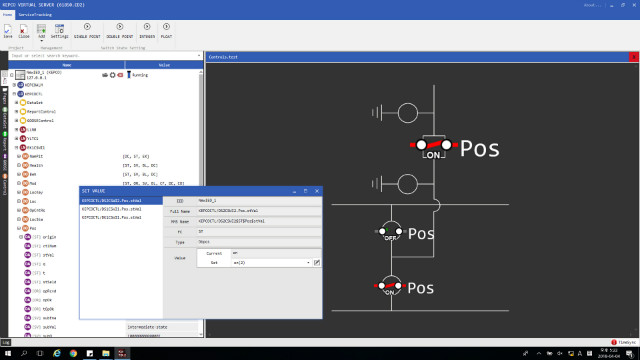Click the search keyword input field
640x360 pixels.
click(x=105, y=56)
